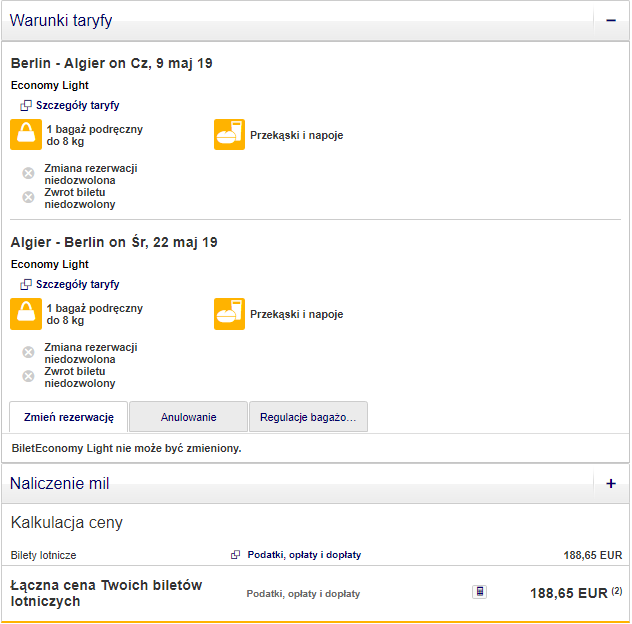This screenshot has width=632, height=624.
Task: Click the rebooking not allowed icon for Algier - Berlin
Action: [x=28, y=352]
